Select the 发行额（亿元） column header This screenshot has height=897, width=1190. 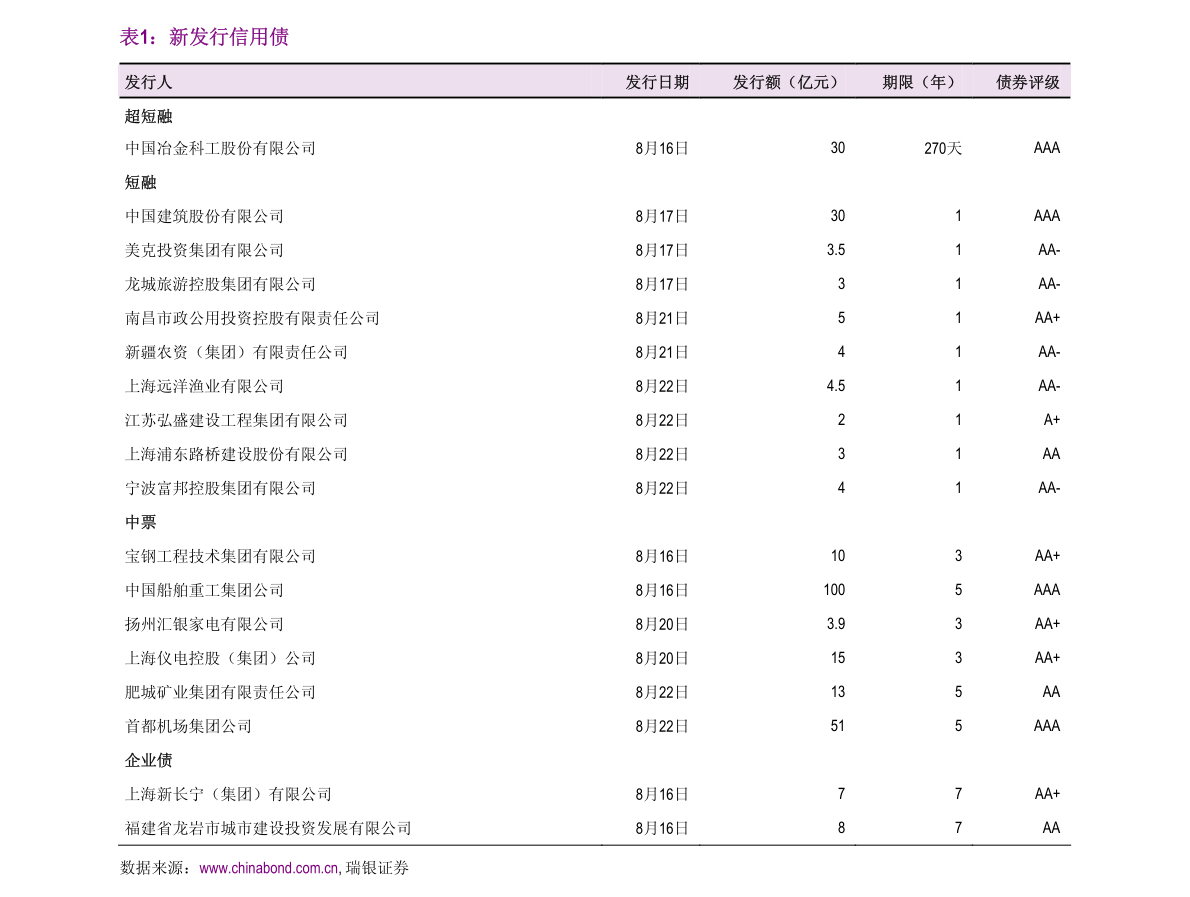(785, 82)
